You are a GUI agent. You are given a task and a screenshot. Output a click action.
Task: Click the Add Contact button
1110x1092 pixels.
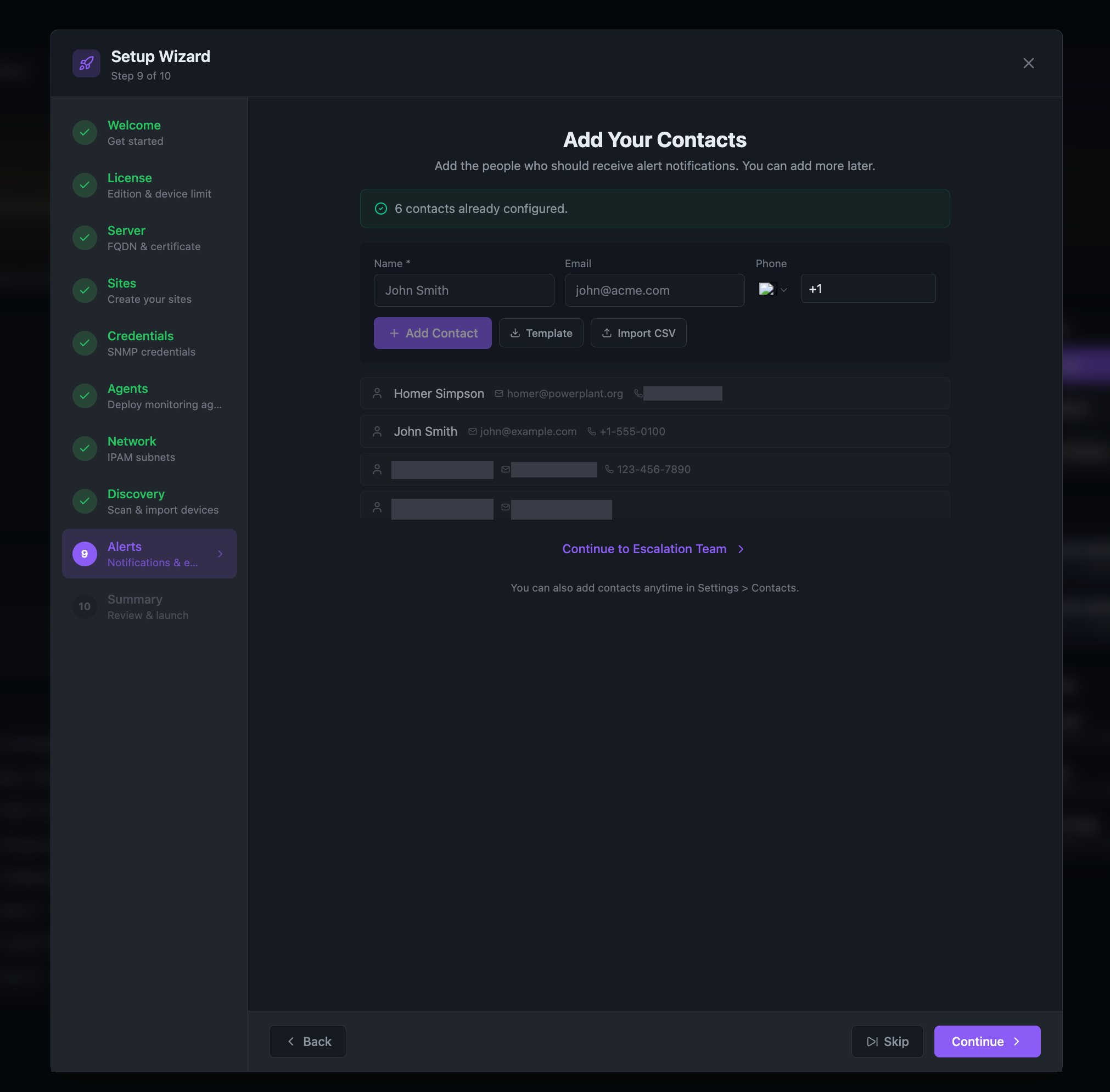coord(433,333)
